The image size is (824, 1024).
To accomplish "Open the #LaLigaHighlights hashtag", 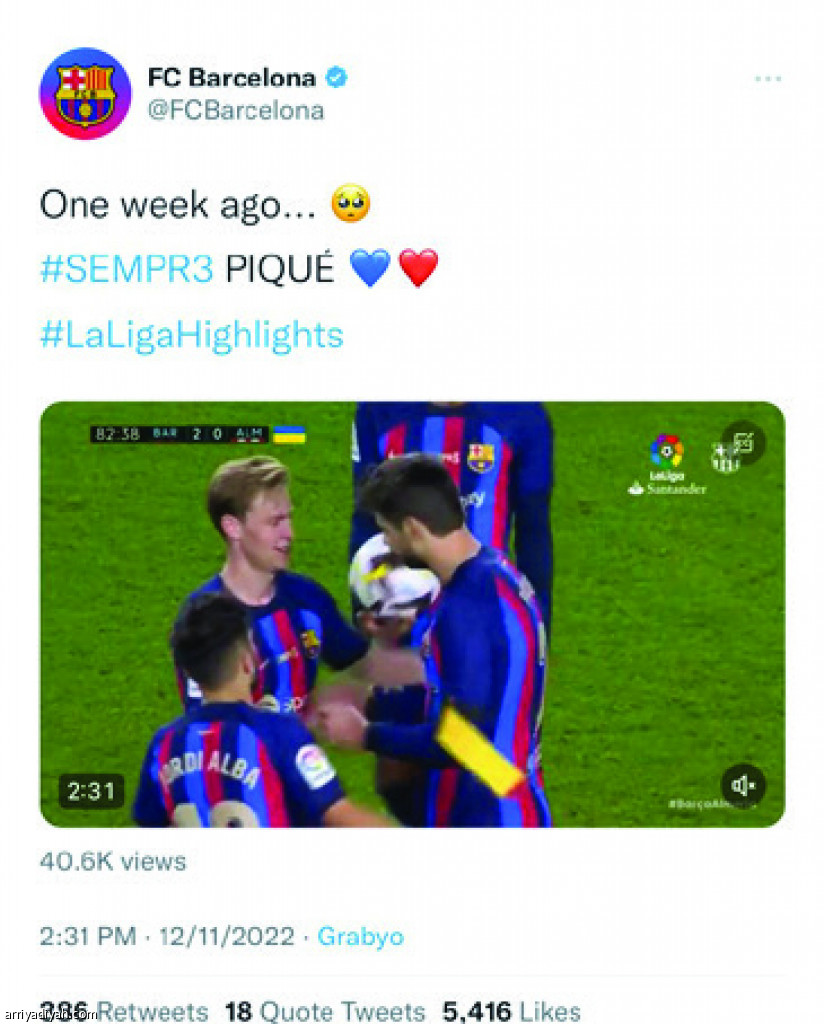I will (191, 334).
